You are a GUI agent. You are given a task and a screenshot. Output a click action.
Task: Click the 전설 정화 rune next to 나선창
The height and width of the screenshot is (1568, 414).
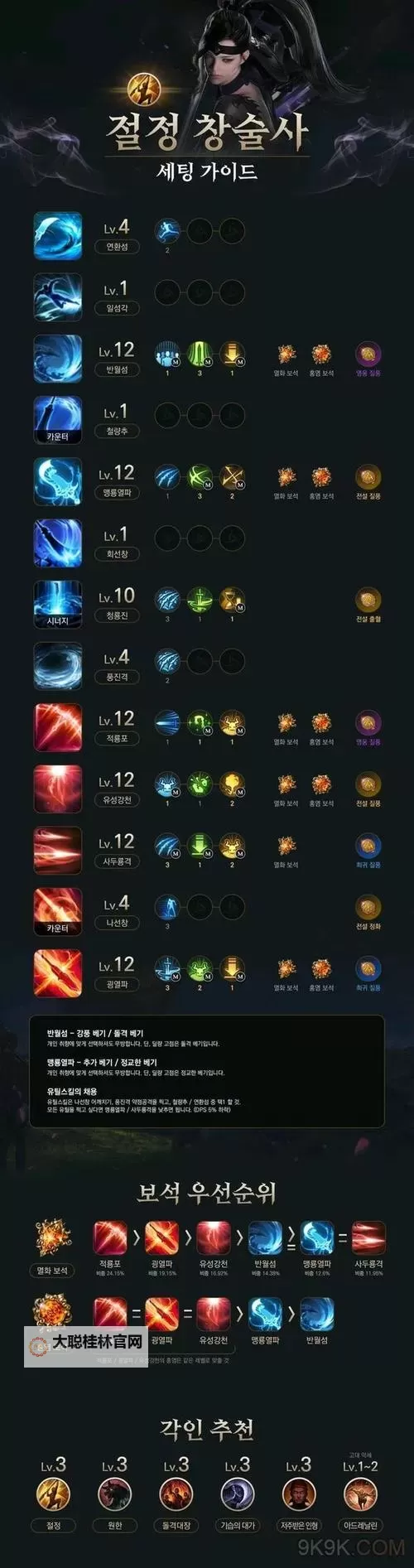368,907
